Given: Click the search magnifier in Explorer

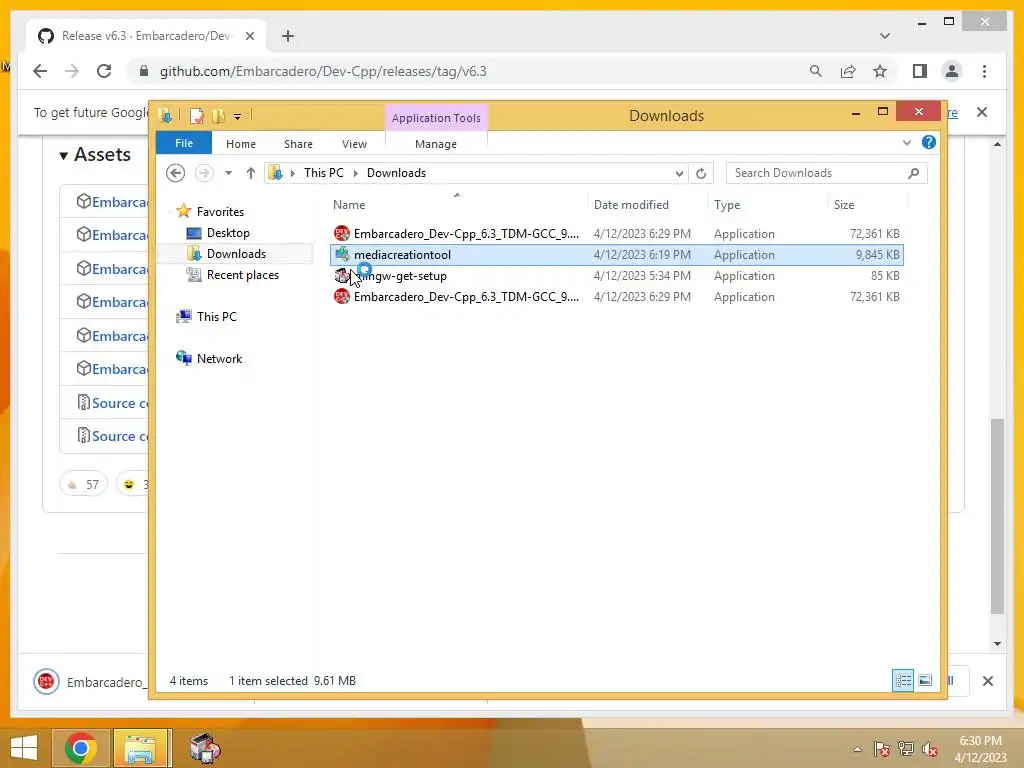Looking at the screenshot, I should click(x=913, y=173).
